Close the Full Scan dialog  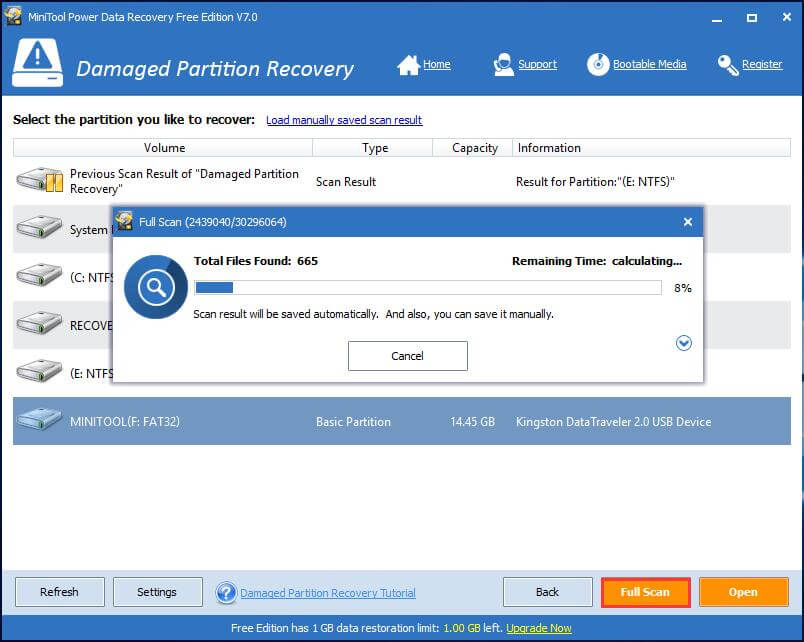(687, 222)
